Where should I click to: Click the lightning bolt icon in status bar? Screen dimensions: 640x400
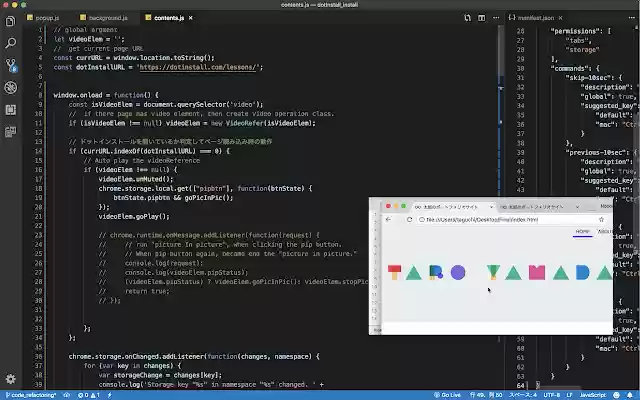coord(109,395)
